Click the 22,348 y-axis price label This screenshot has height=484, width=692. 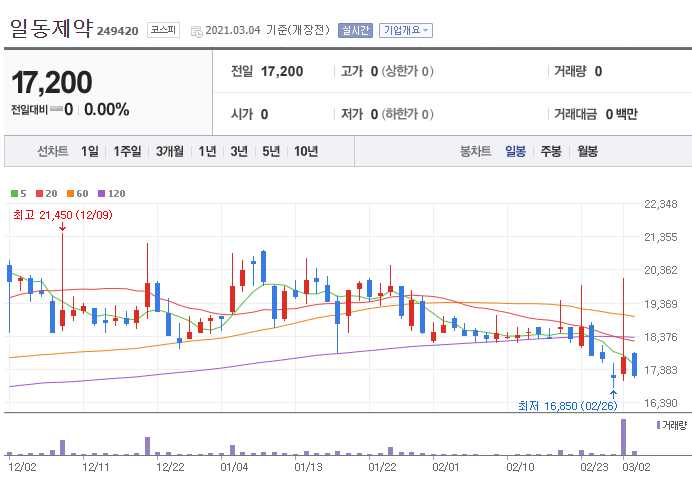(x=661, y=204)
